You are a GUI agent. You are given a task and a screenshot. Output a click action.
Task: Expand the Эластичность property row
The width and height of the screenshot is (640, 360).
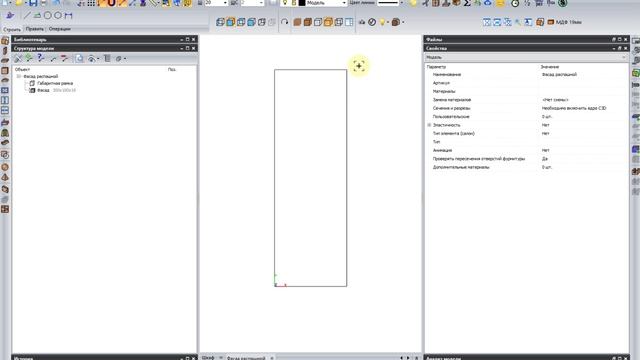point(429,125)
